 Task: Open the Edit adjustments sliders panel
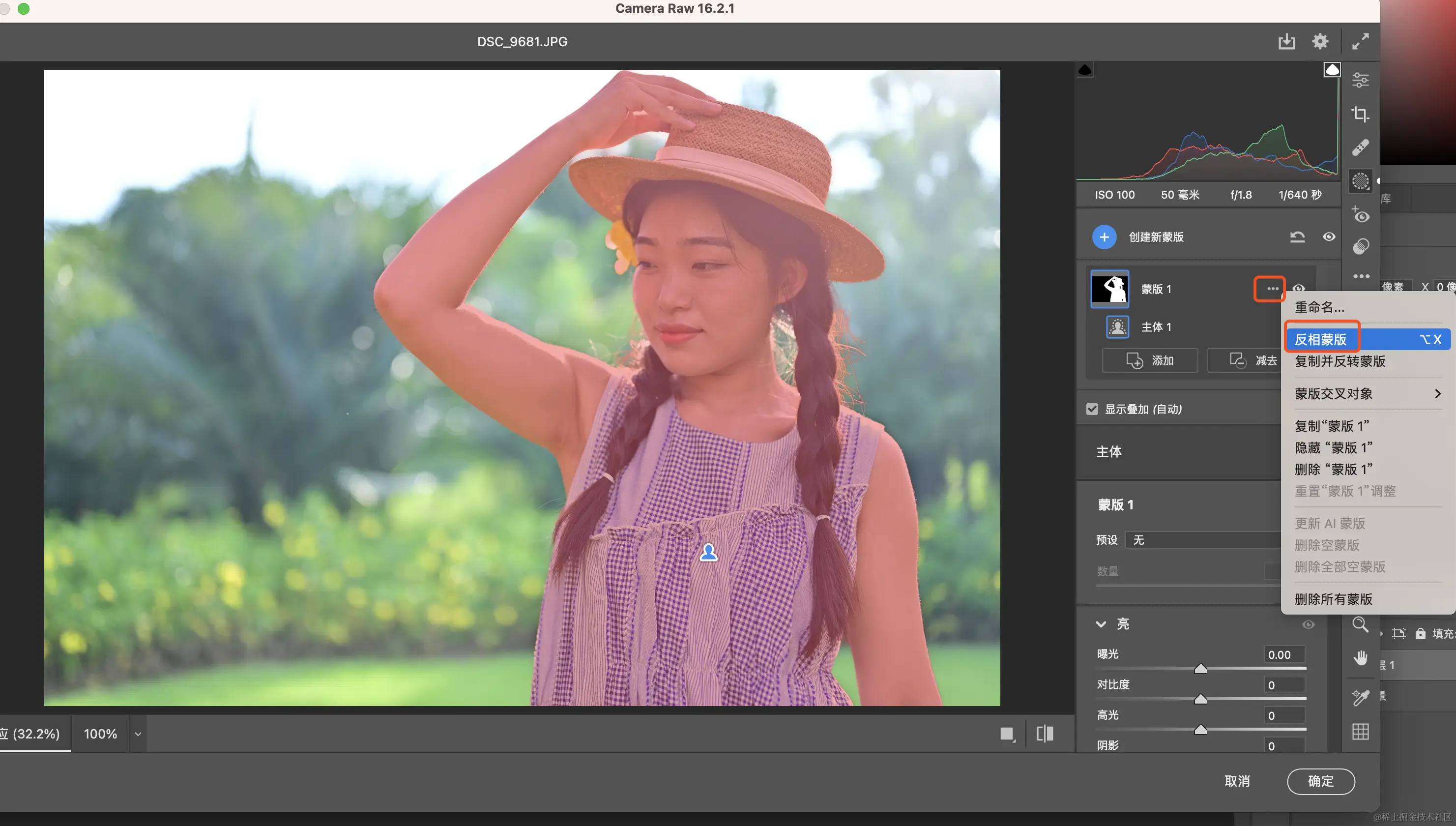1360,80
